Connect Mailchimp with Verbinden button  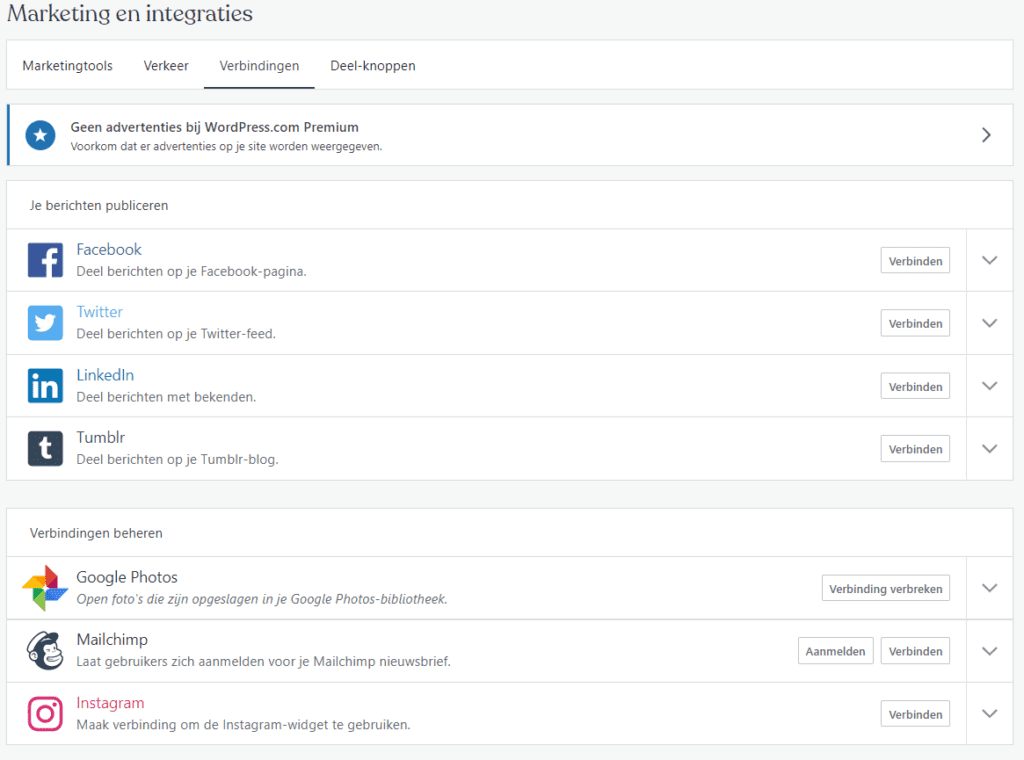click(915, 651)
